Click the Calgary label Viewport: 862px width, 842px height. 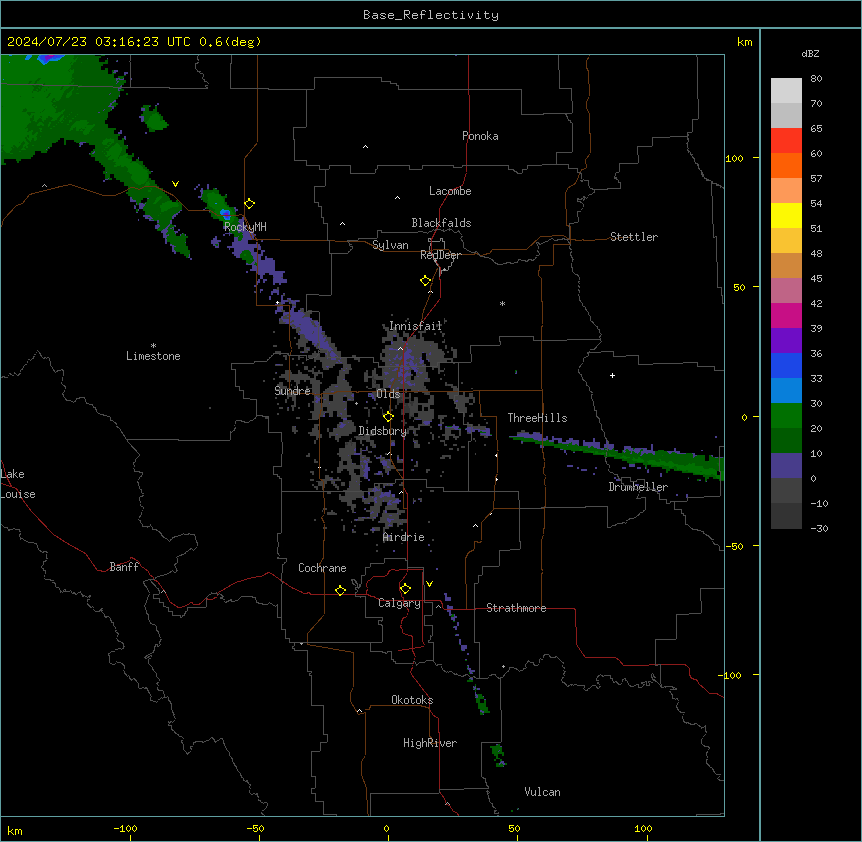pos(399,603)
